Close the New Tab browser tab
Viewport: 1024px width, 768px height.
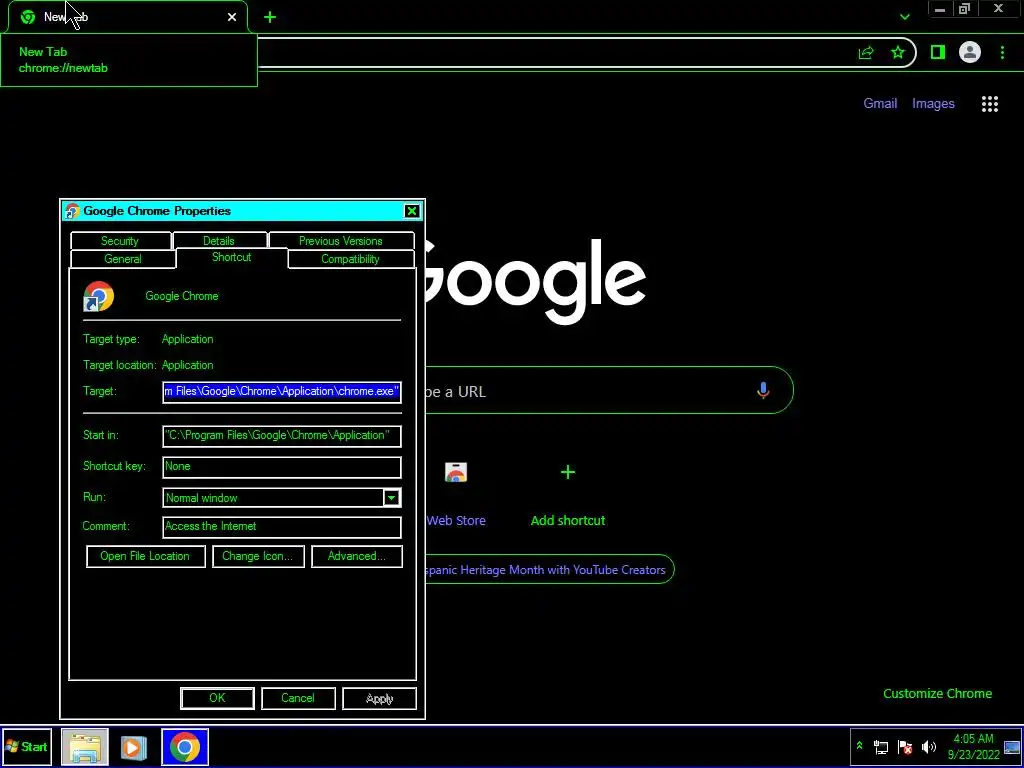click(x=232, y=17)
